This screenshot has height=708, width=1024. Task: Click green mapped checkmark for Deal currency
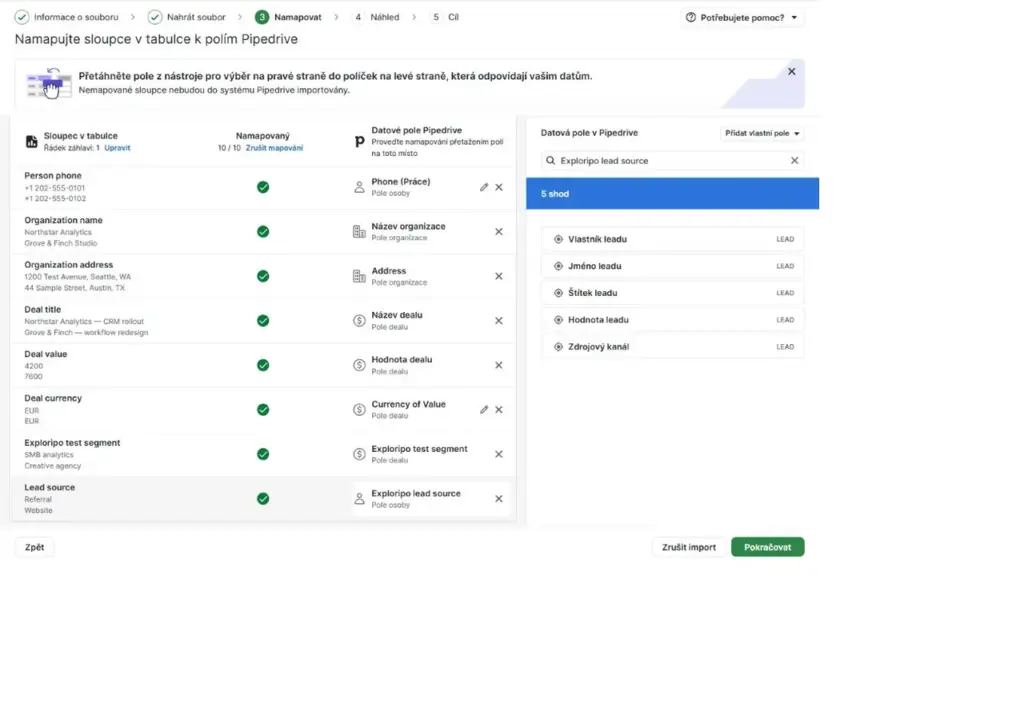coord(263,410)
